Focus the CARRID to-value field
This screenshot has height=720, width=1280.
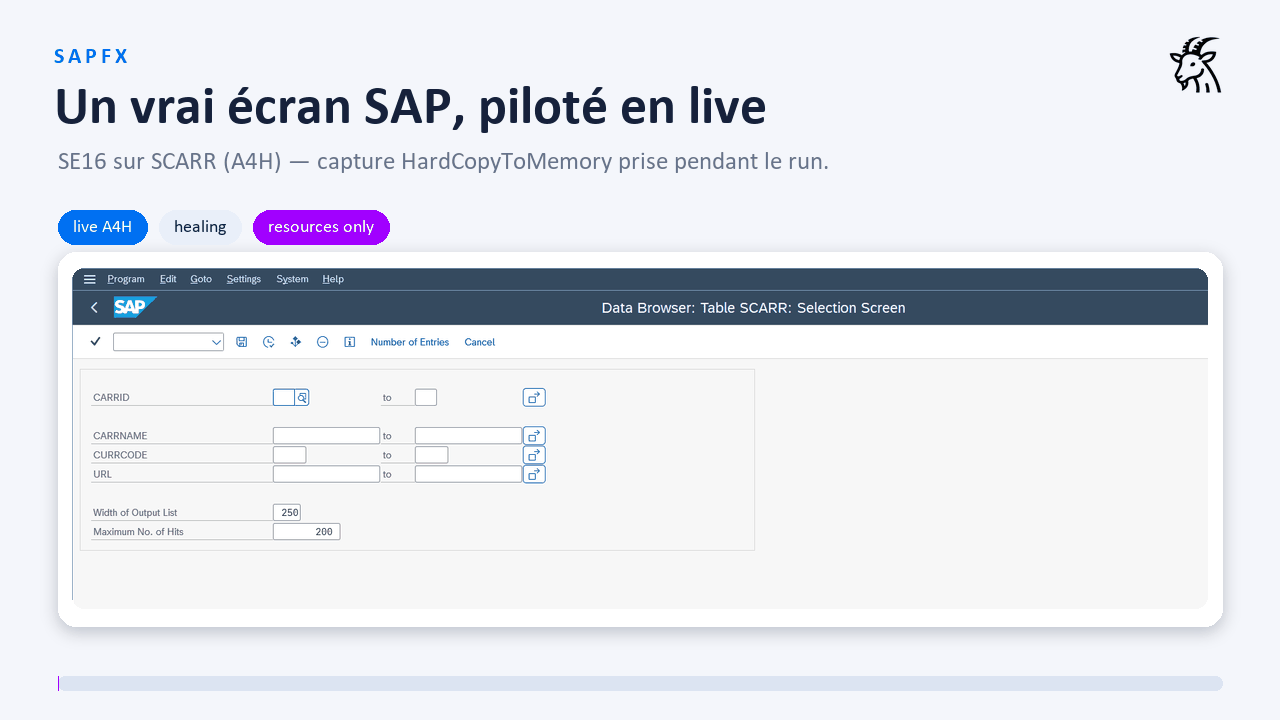426,397
